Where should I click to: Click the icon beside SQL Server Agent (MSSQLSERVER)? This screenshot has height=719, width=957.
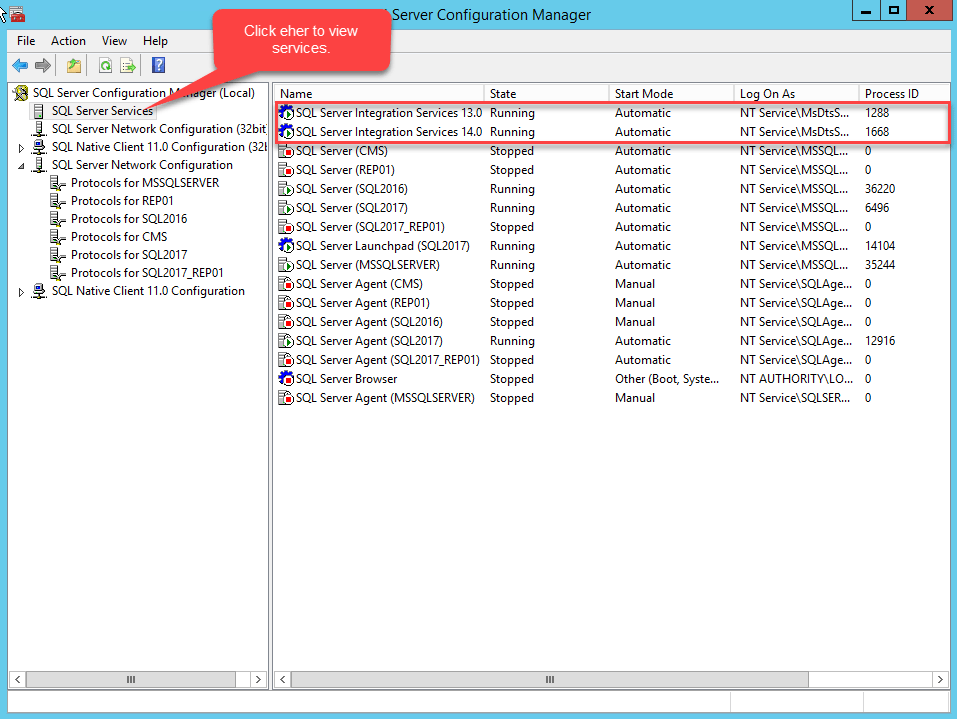(x=286, y=398)
